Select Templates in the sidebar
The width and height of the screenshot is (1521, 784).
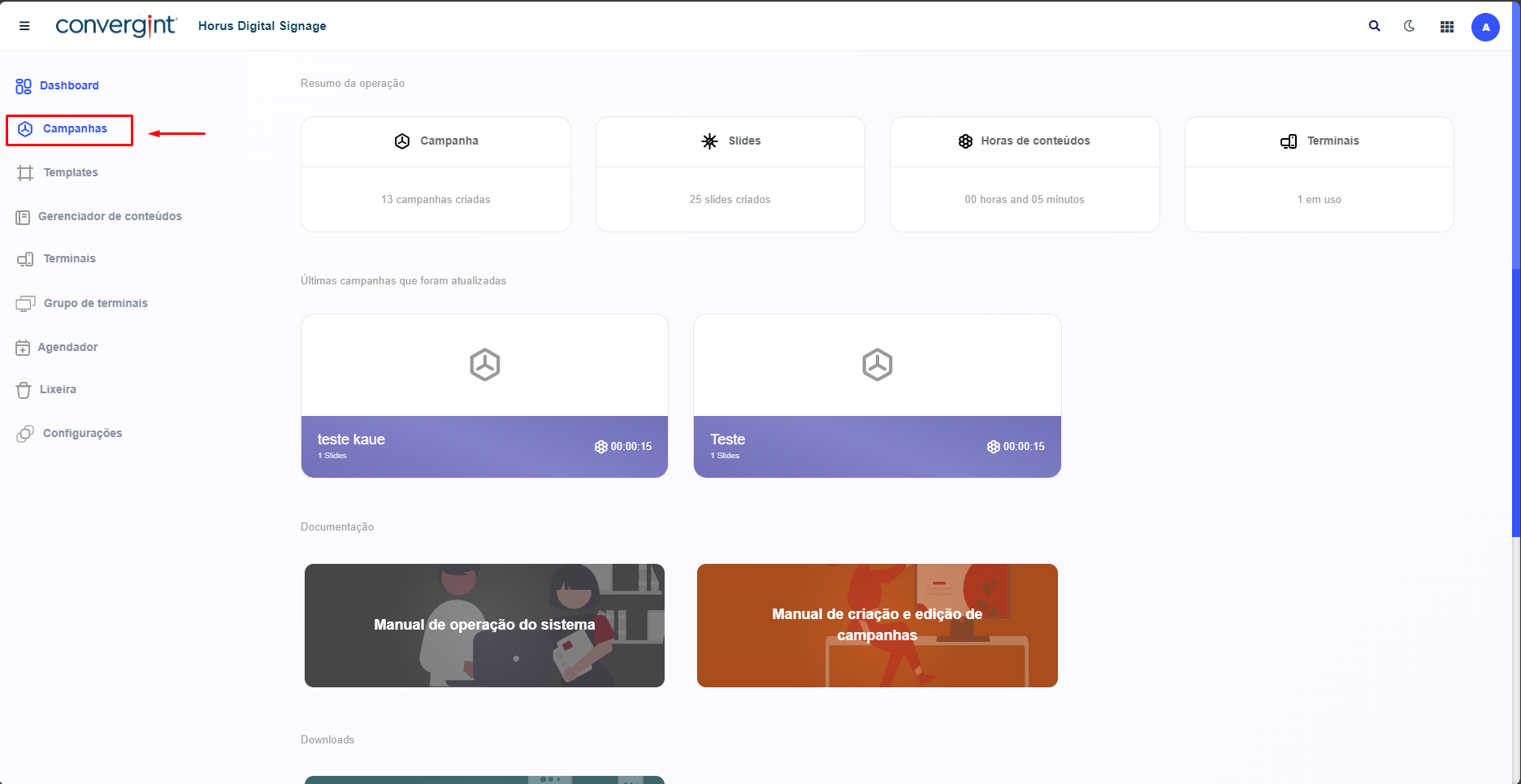70,172
